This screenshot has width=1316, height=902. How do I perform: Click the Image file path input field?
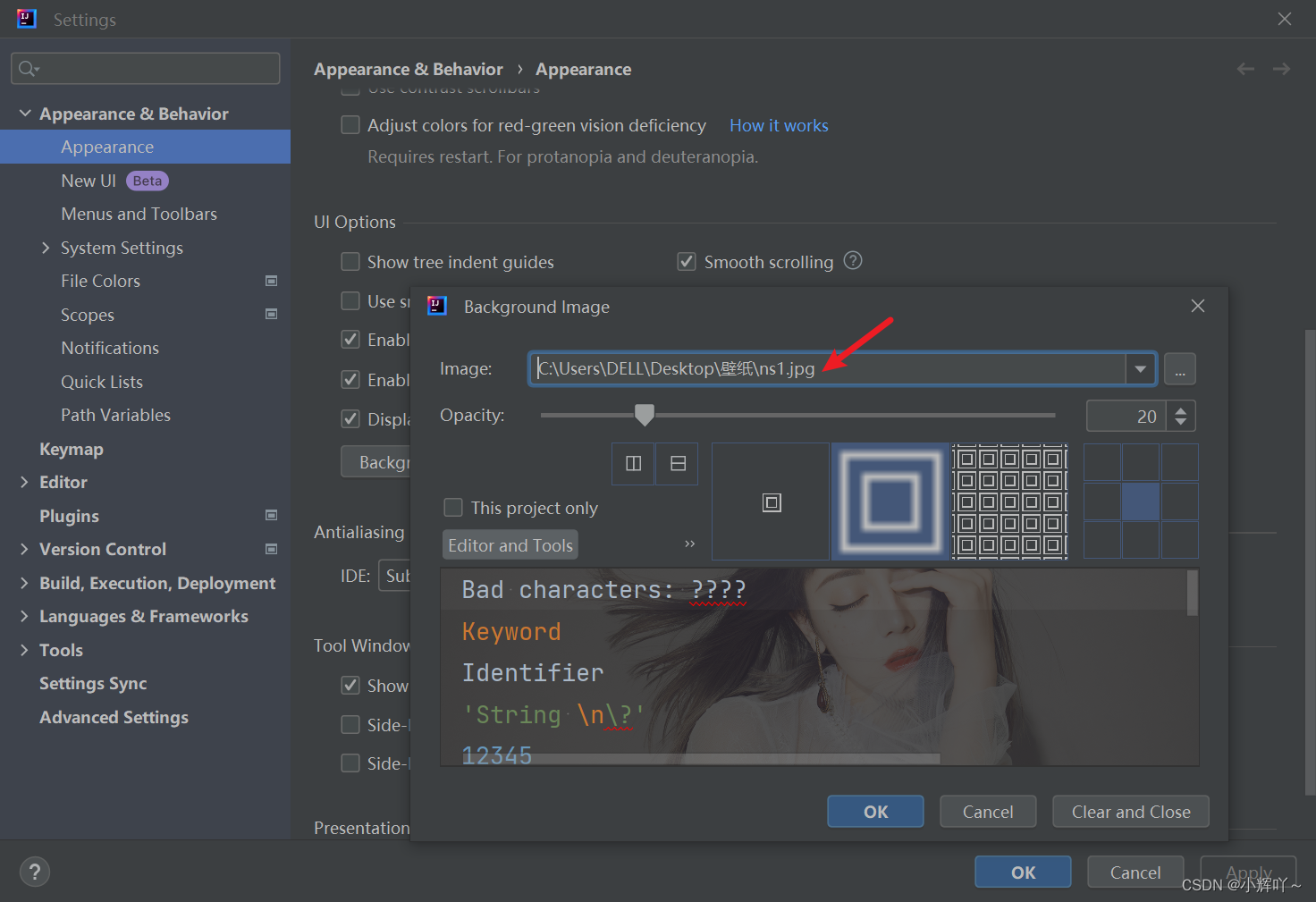[805, 368]
